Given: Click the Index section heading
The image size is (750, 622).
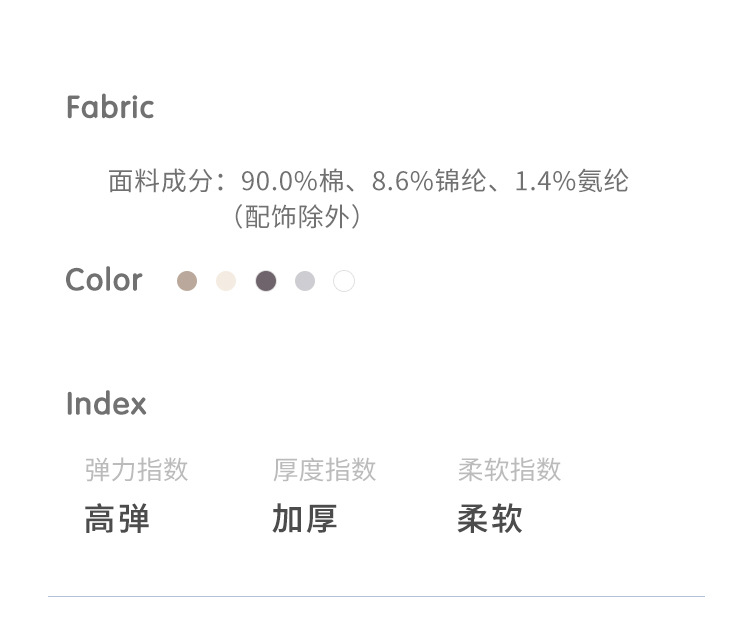Looking at the screenshot, I should click(x=106, y=404).
